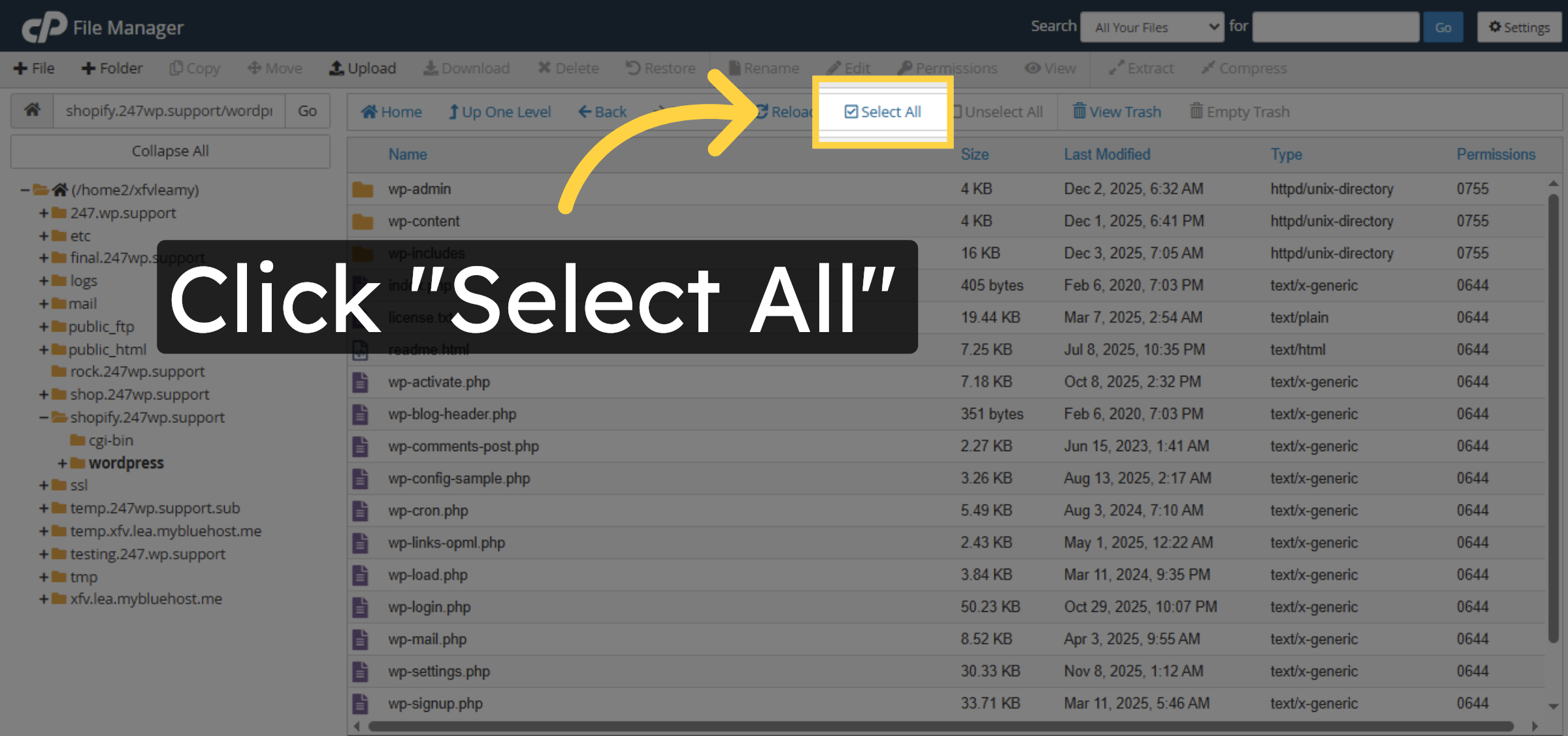Extract a compressed archive
The height and width of the screenshot is (736, 1568).
[1140, 68]
